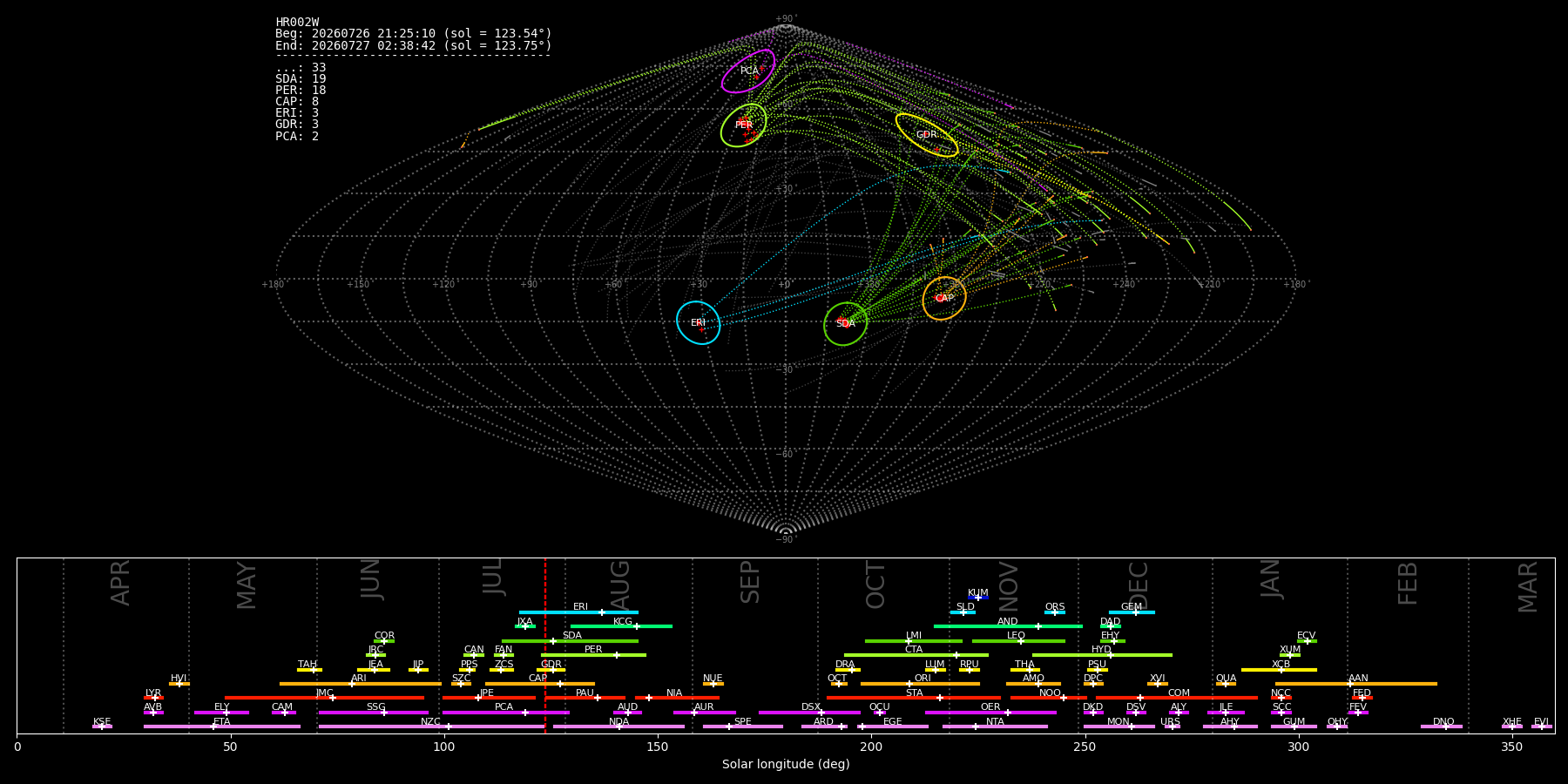Select the LYR shower marker

click(155, 698)
